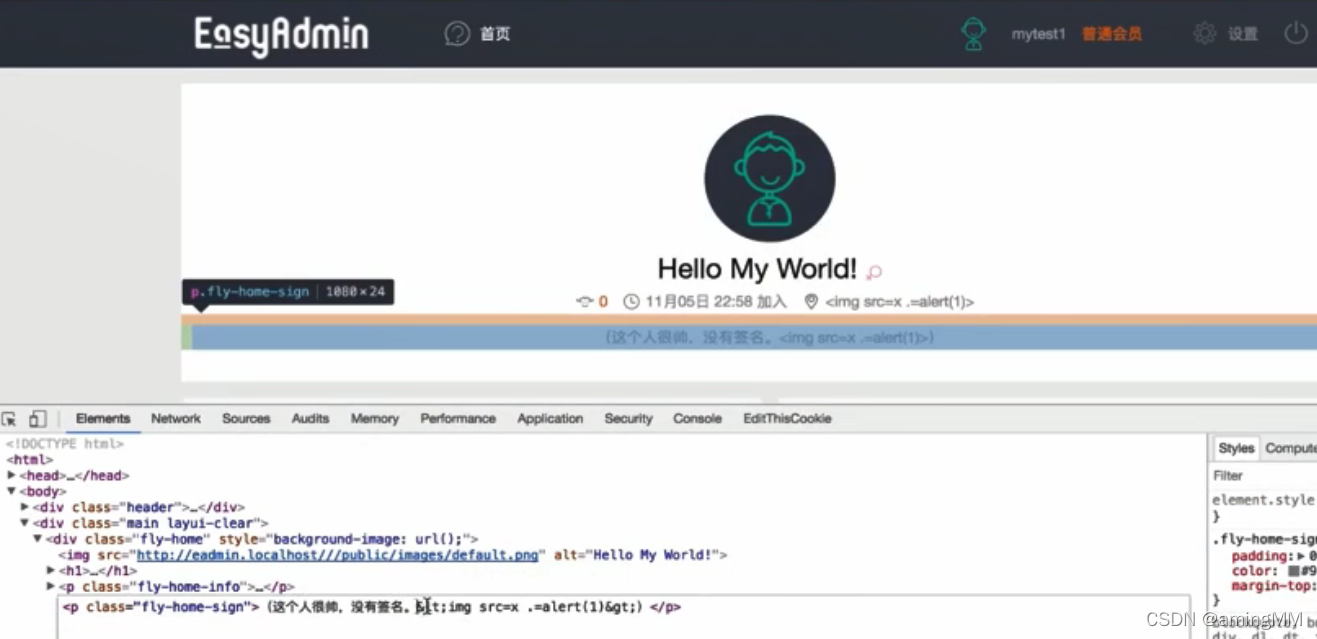
Task: Expand the padding property triangle
Action: (x=1301, y=556)
